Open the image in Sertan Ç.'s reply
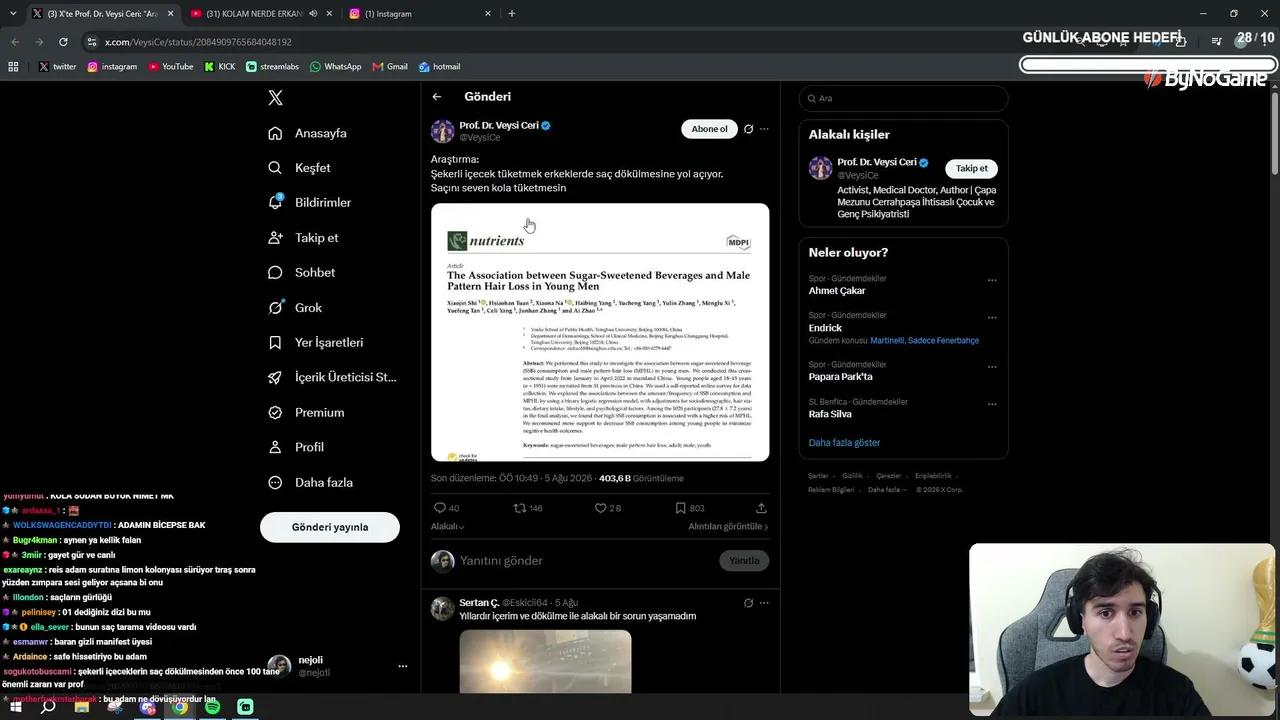Image resolution: width=1280 pixels, height=720 pixels. pos(545,661)
